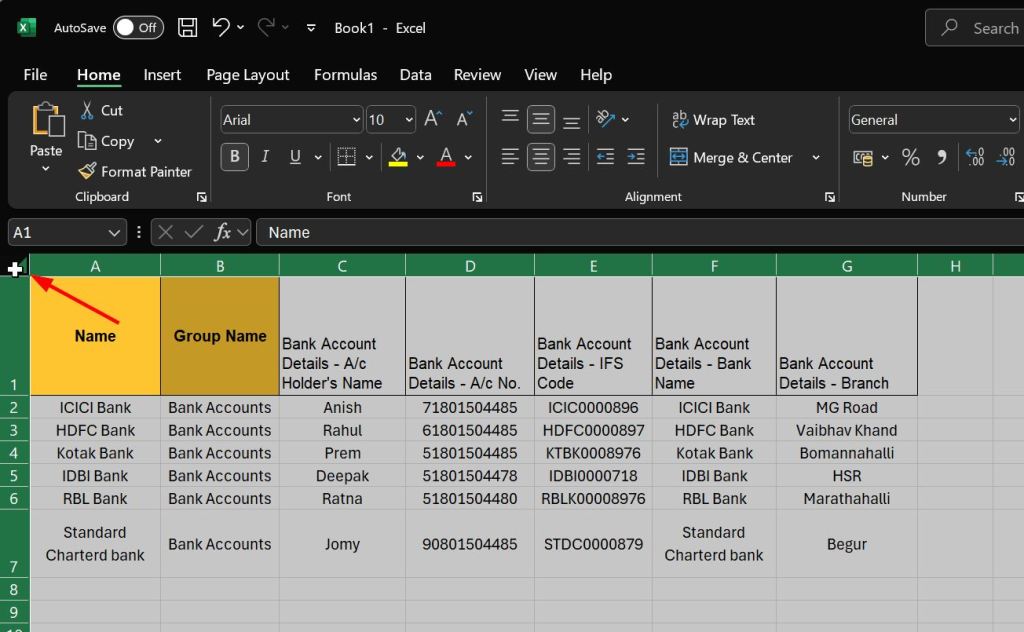Click the Orientation text rotation icon
1024x632 pixels.
[x=605, y=119]
